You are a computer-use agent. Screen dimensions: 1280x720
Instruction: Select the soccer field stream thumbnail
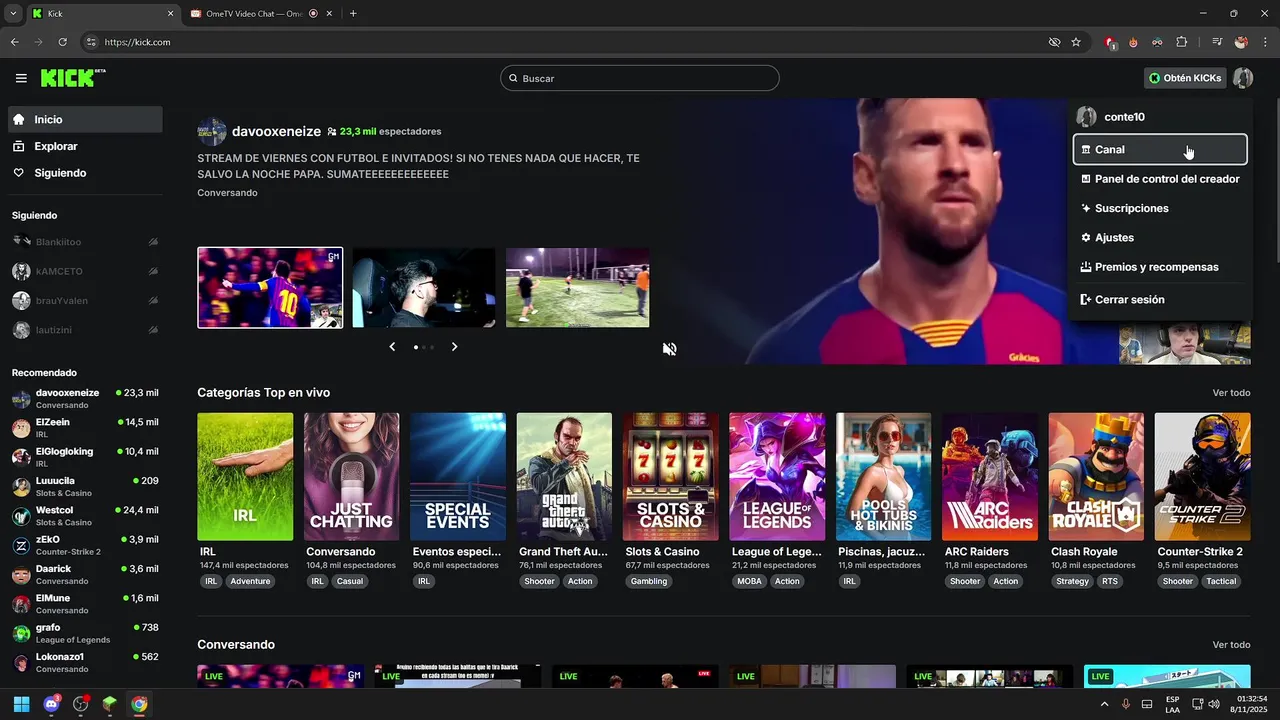coord(578,288)
